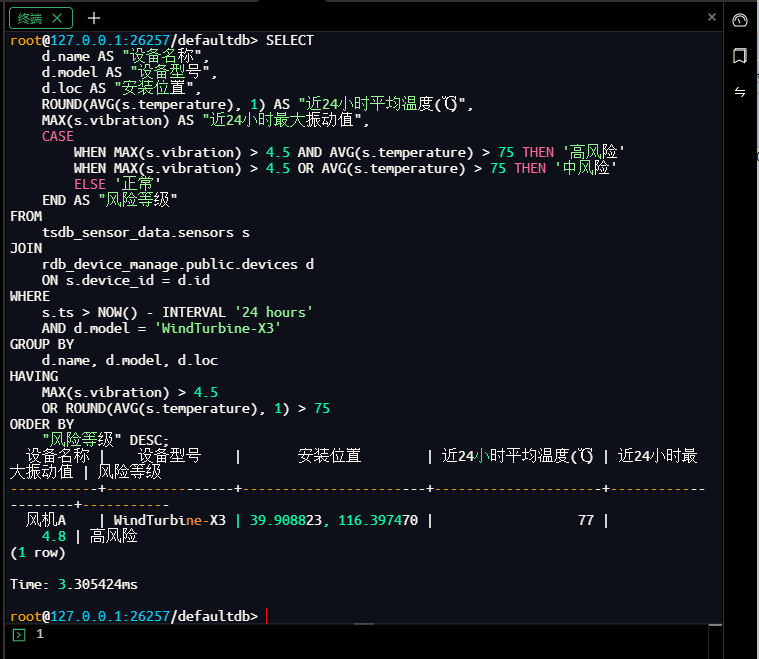Click the Time: 3.305424ms line

[74, 584]
